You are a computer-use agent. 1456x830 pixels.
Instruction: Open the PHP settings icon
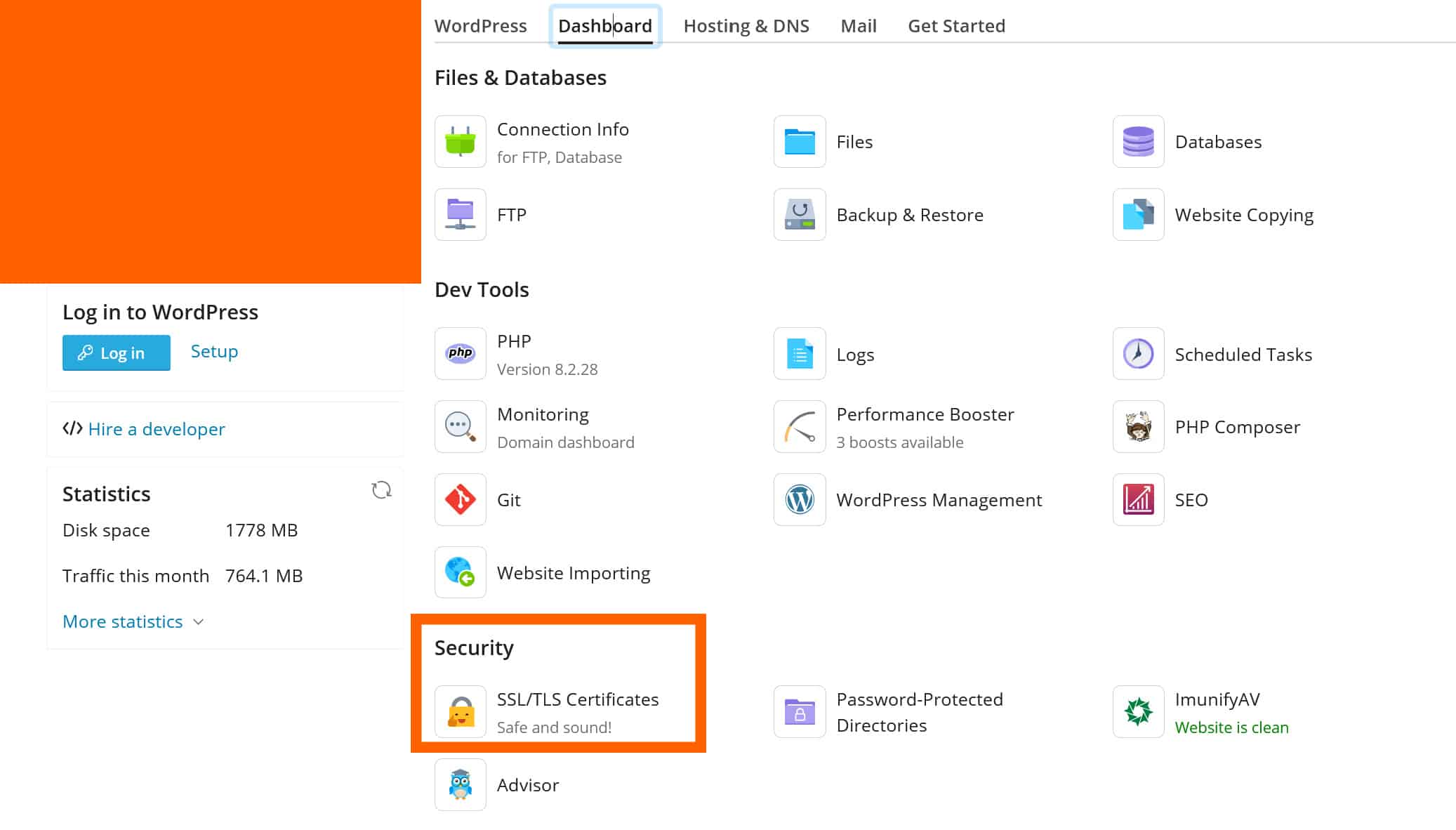(461, 354)
